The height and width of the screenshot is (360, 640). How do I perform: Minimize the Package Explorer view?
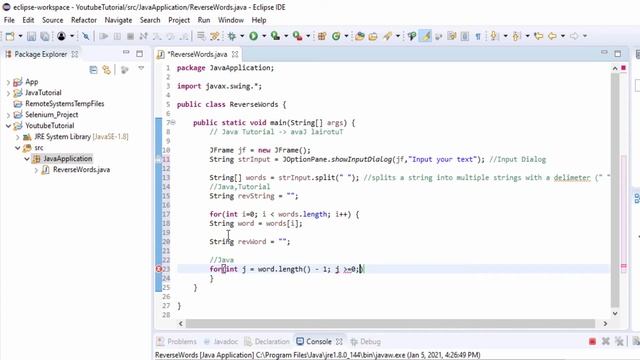[x=126, y=53]
